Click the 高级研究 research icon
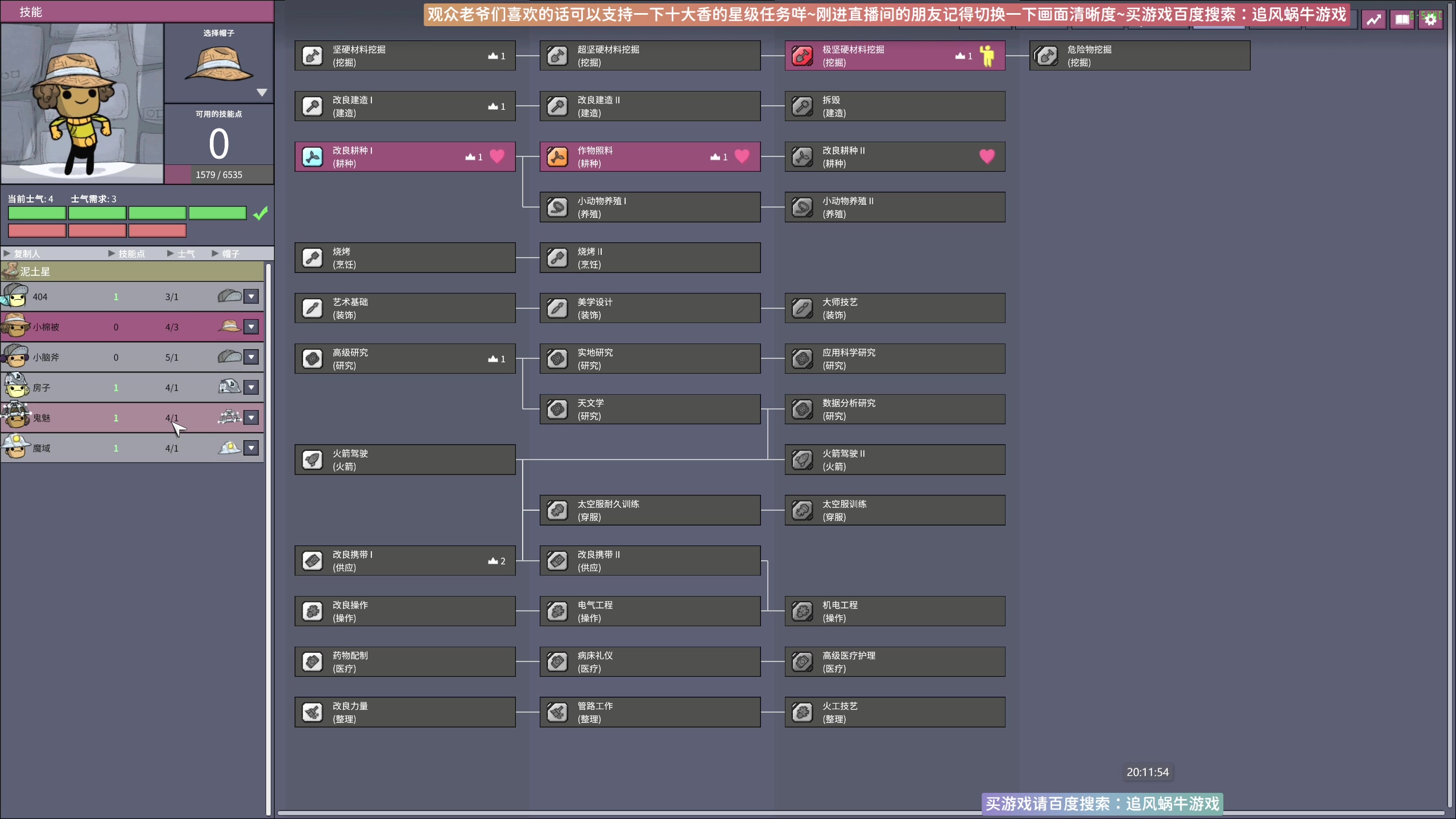1456x819 pixels. (x=312, y=359)
